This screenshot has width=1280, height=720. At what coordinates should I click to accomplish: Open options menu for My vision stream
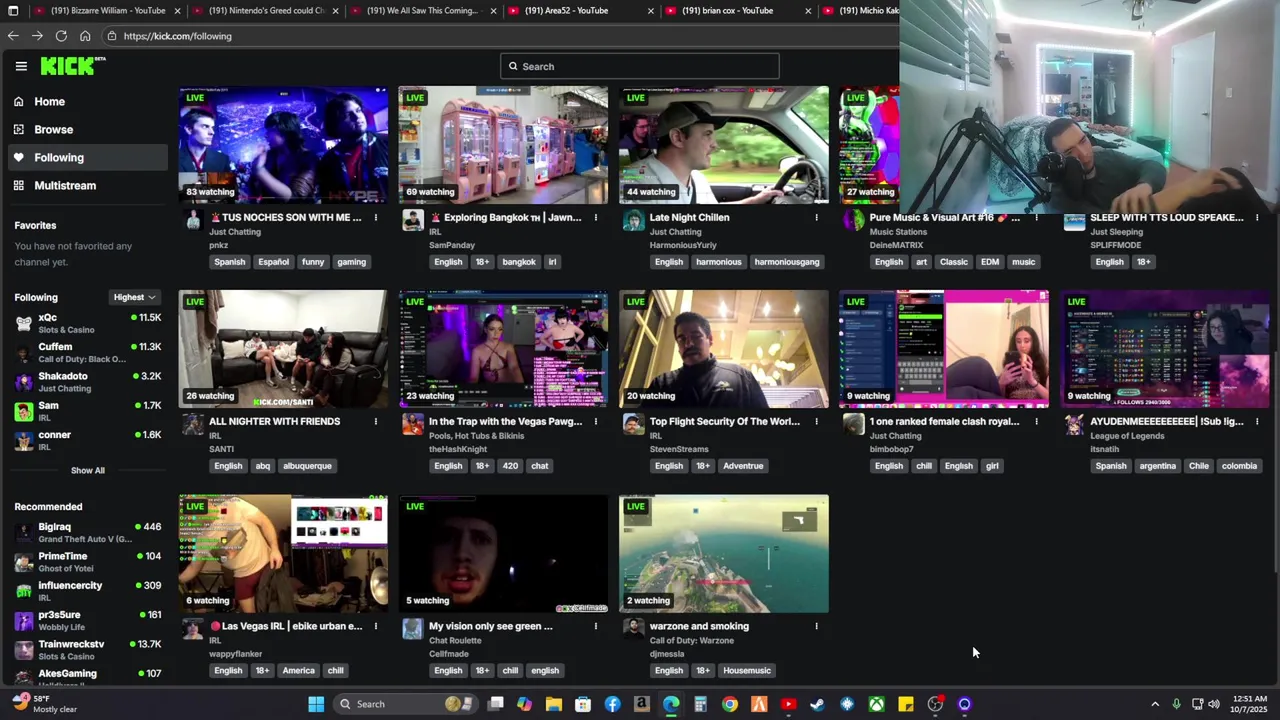pos(596,626)
